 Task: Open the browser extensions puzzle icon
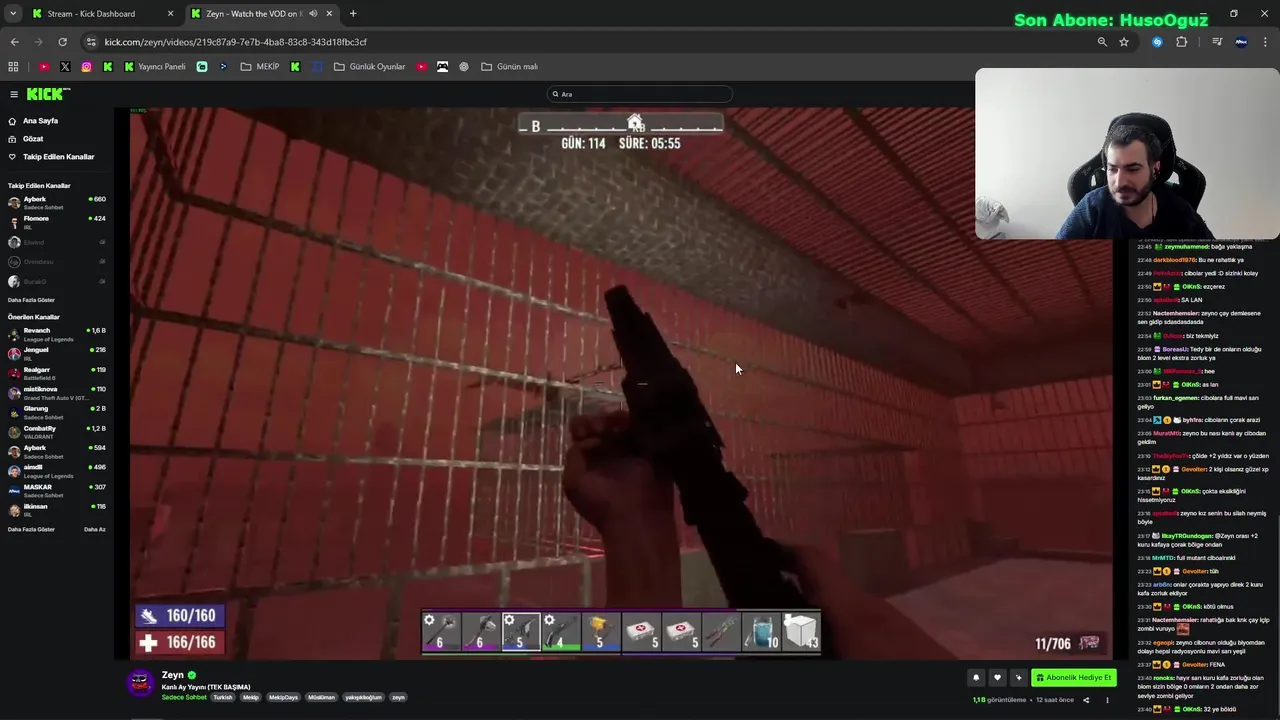(1182, 42)
